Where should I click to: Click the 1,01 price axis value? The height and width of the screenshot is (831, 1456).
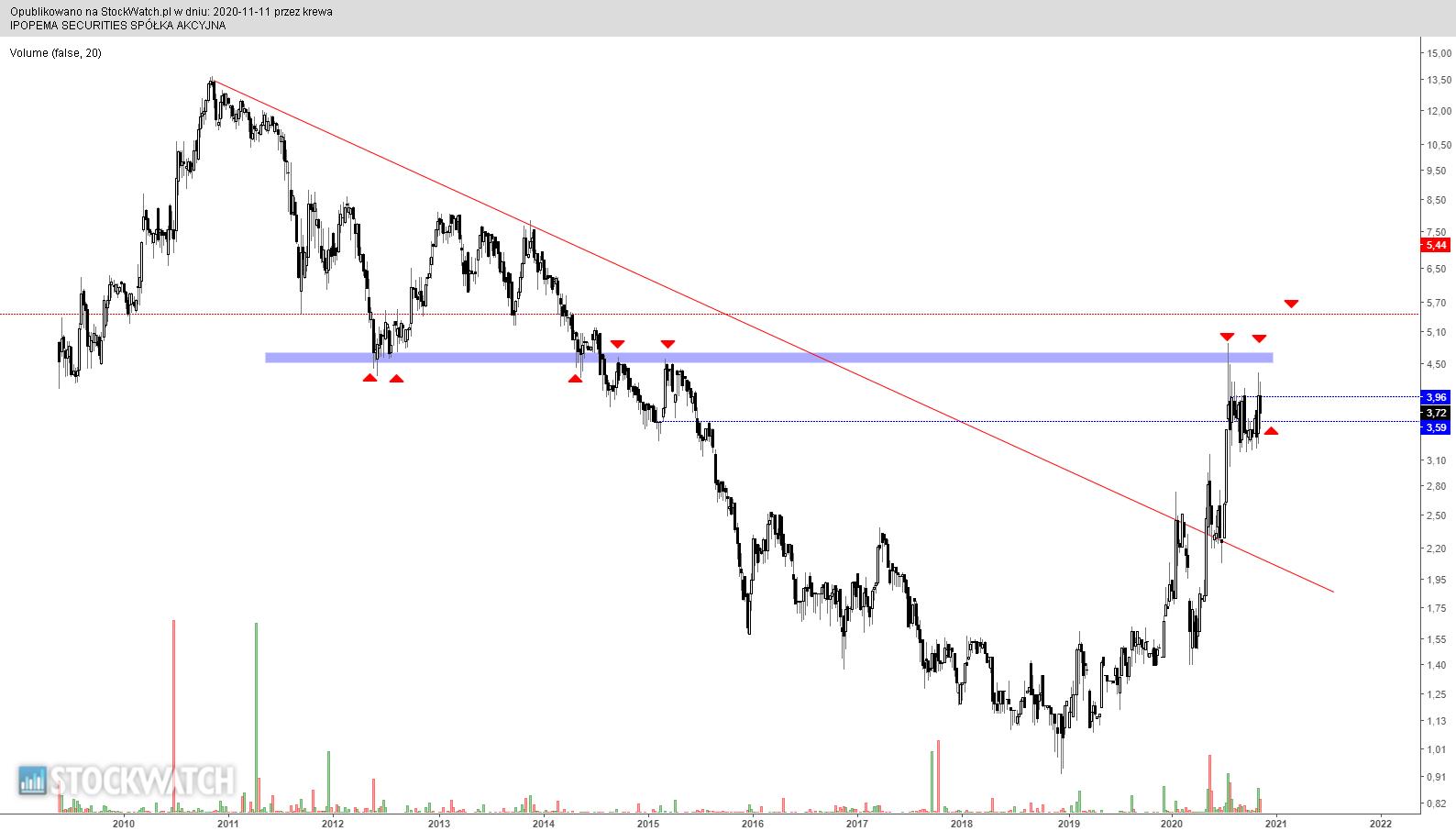1439,750
